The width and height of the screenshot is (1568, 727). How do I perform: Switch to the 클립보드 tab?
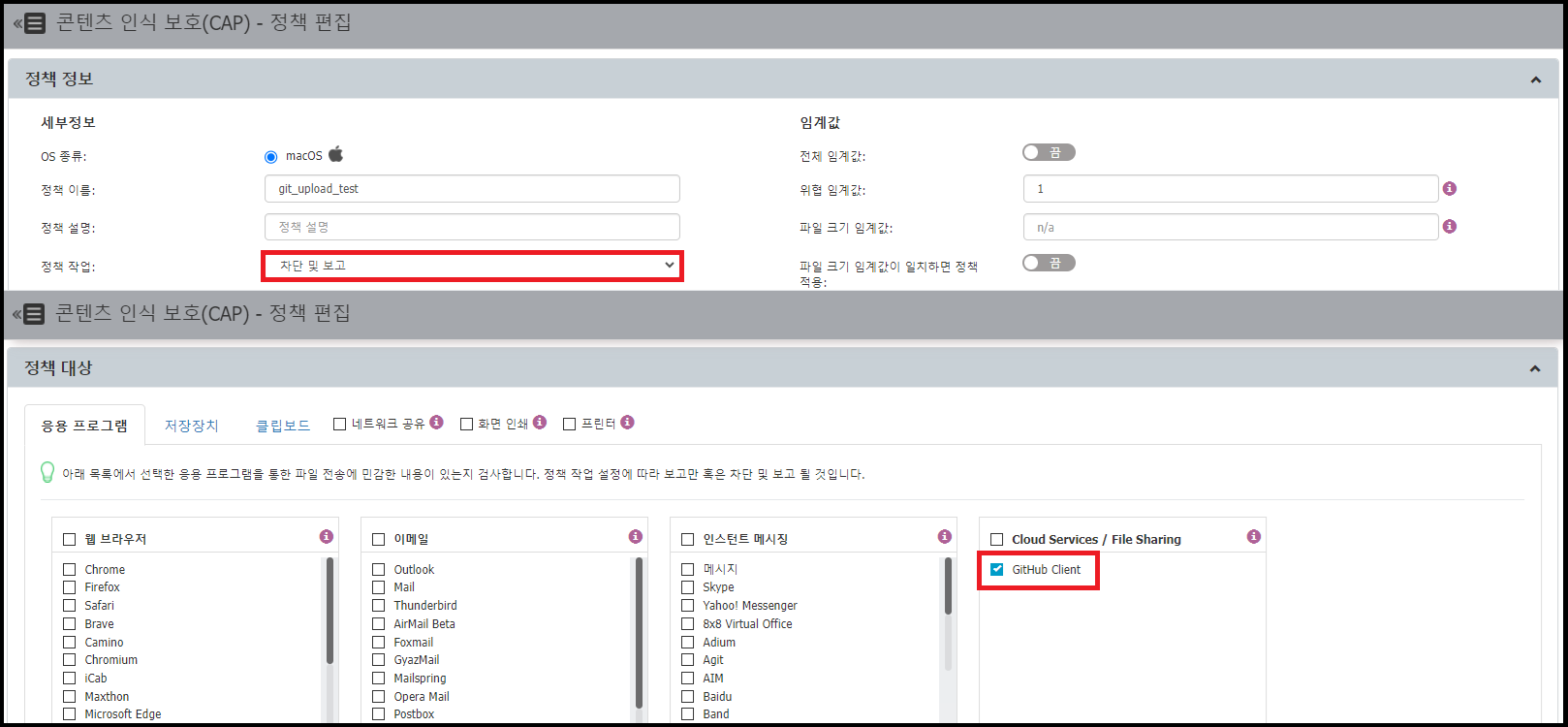[282, 427]
